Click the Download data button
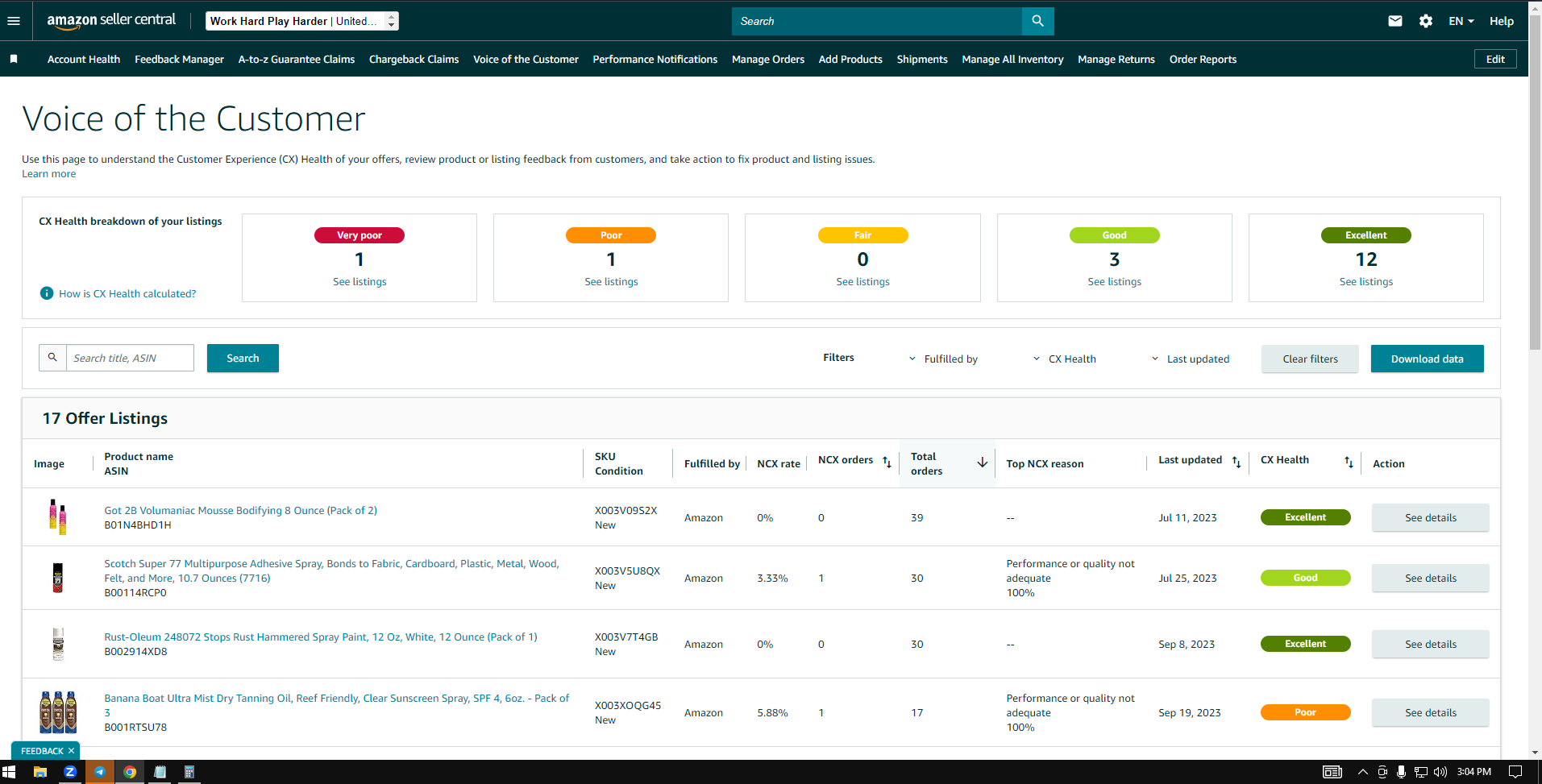 (1427, 359)
